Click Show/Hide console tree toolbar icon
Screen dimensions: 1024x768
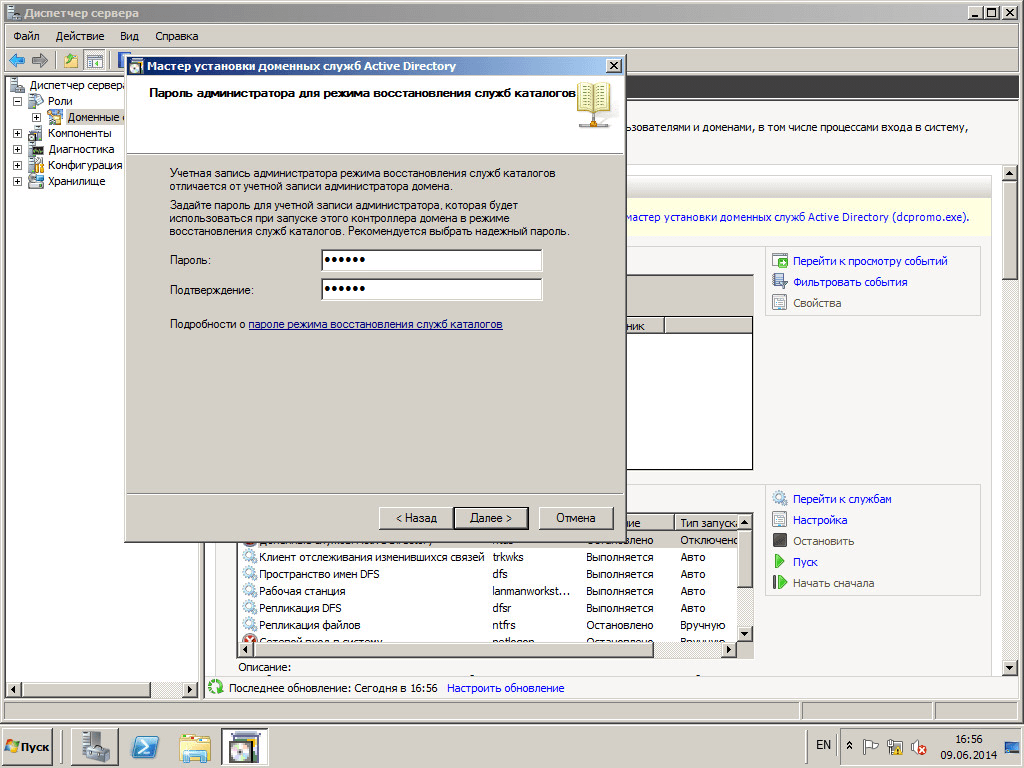tap(94, 60)
